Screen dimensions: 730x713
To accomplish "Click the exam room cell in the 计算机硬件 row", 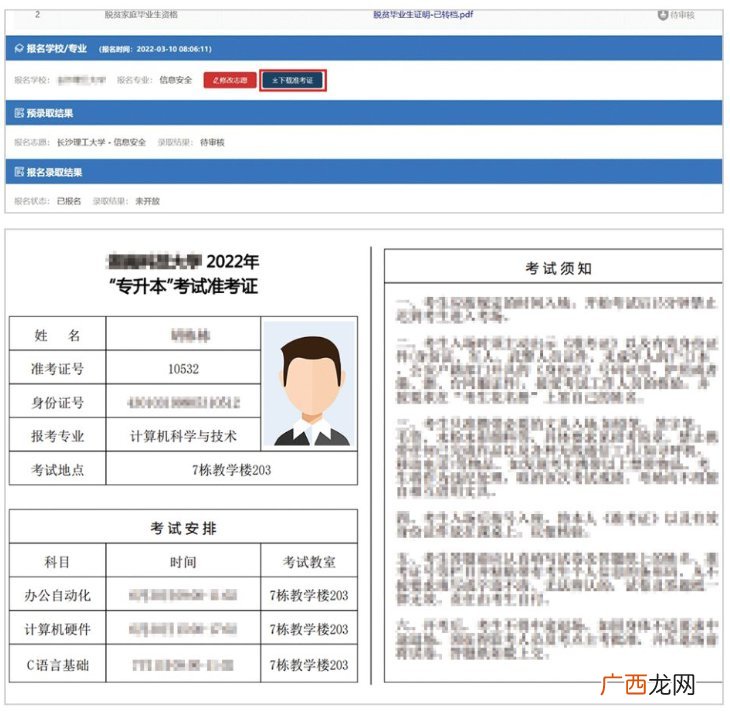I will 309,629.
